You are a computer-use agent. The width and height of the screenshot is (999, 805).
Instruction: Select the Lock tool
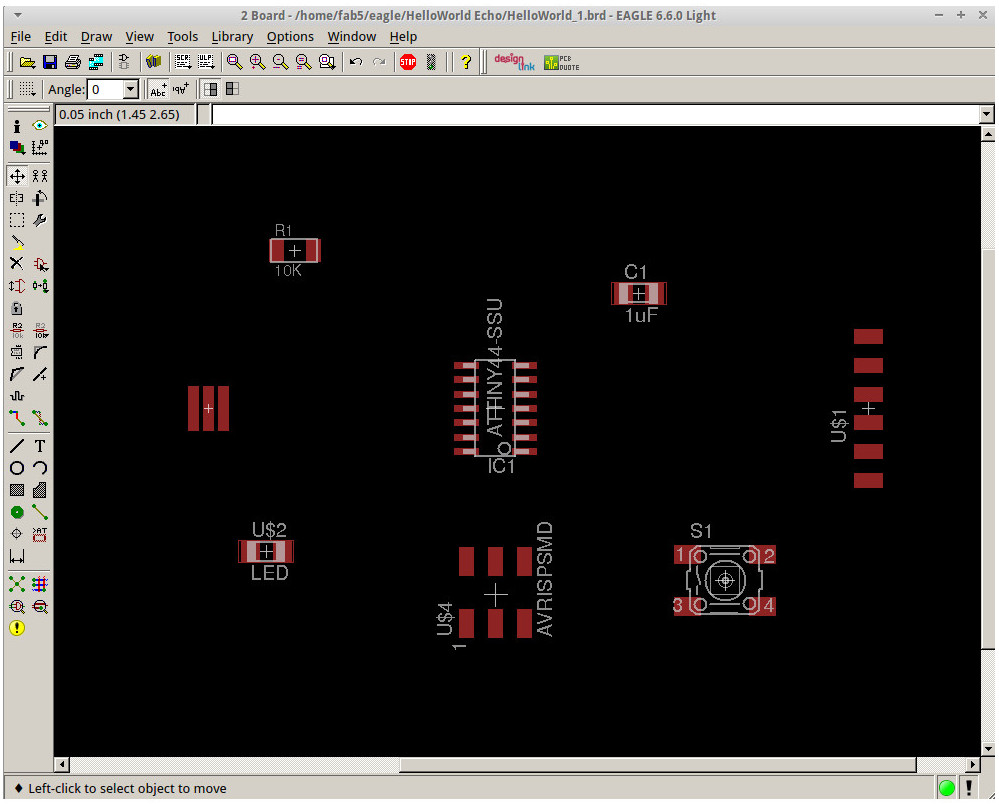pos(17,308)
